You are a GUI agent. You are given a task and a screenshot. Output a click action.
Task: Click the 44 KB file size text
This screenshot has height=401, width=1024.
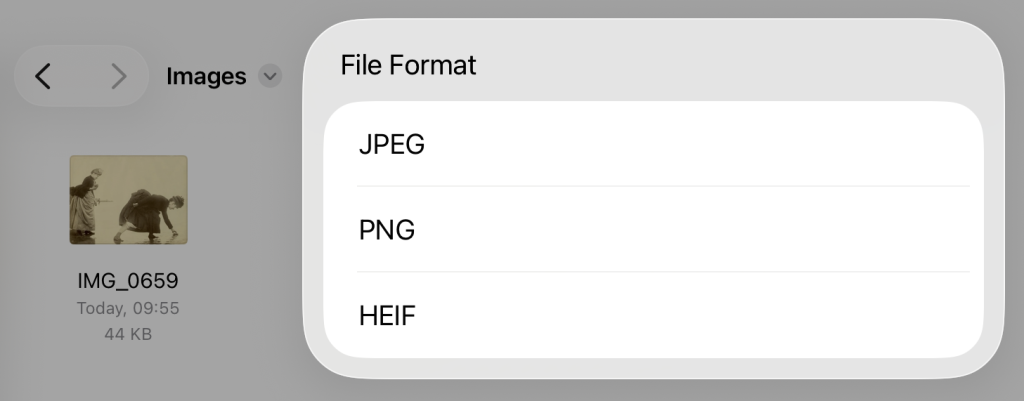128,334
